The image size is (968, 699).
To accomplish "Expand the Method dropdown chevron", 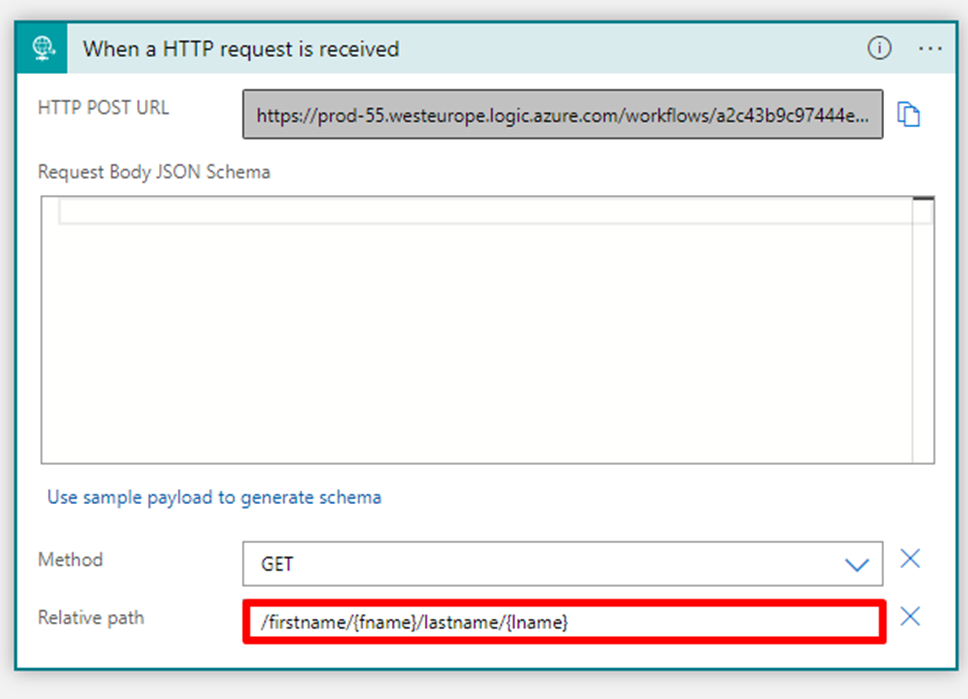I will click(857, 565).
